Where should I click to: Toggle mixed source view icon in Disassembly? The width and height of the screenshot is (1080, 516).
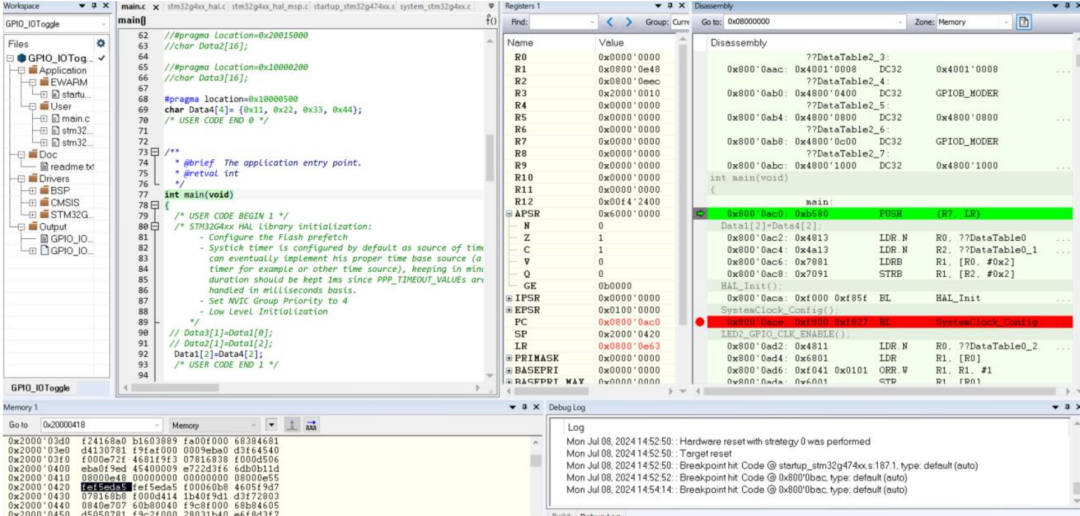1024,22
